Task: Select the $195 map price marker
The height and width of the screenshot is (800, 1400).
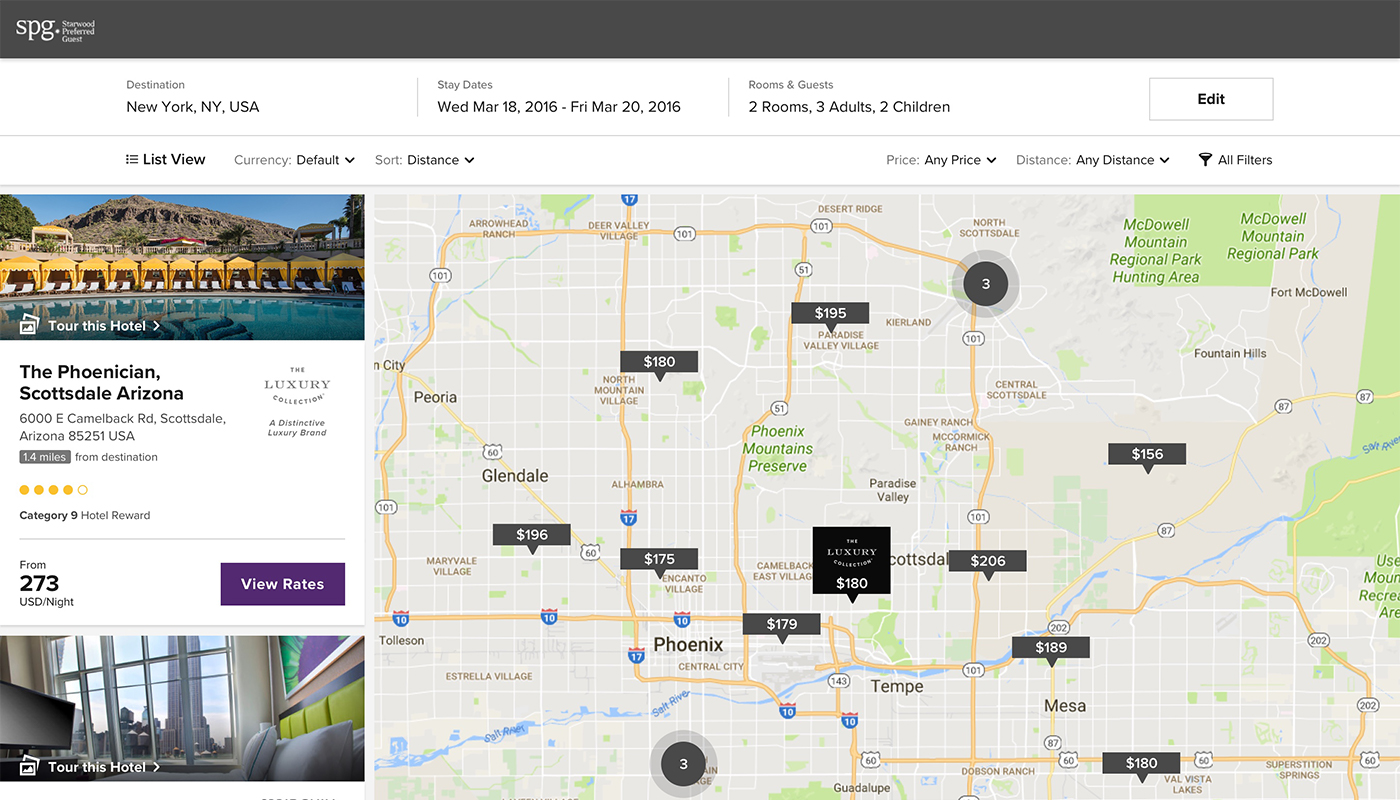Action: coord(830,314)
